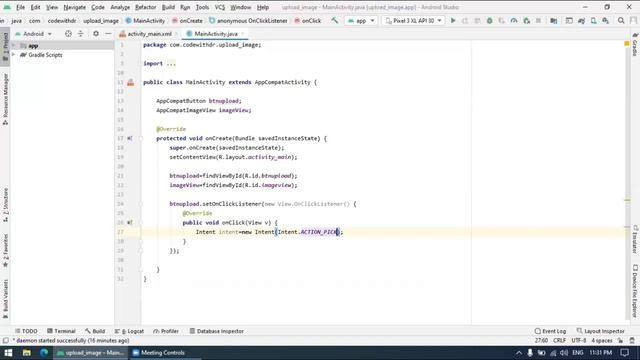This screenshot has width=640, height=360.
Task: Select the MainActivity.java editor tab
Action: coord(215,34)
